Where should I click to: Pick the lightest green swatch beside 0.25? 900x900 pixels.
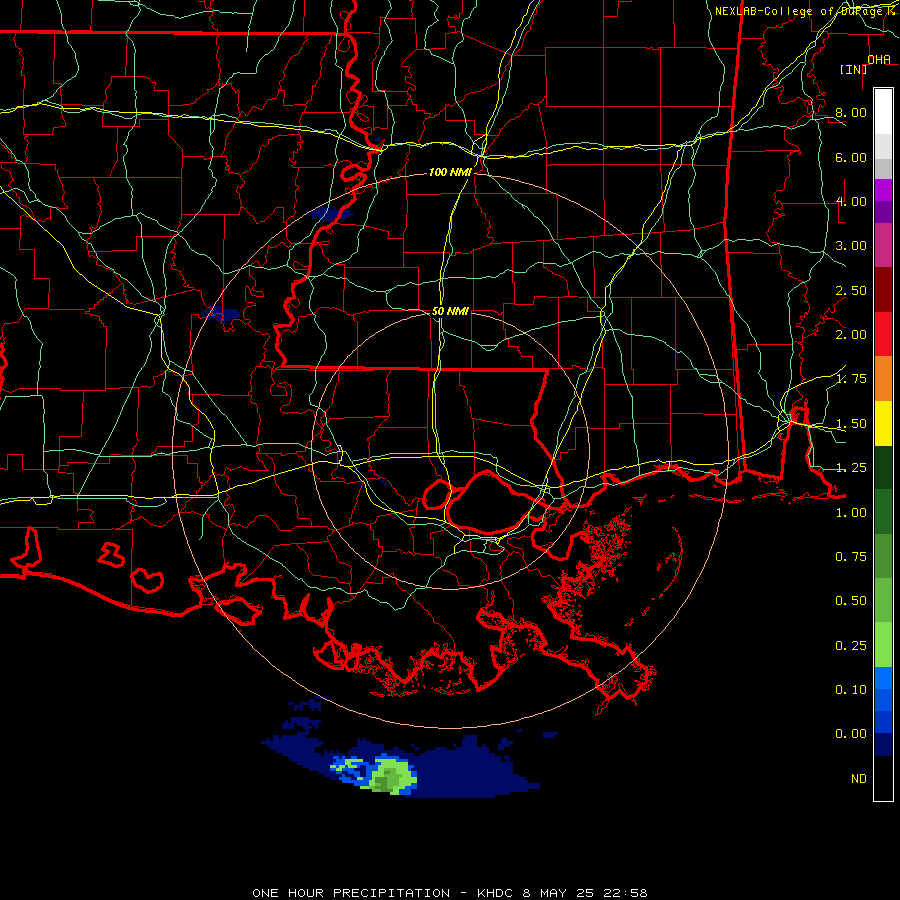pos(883,645)
